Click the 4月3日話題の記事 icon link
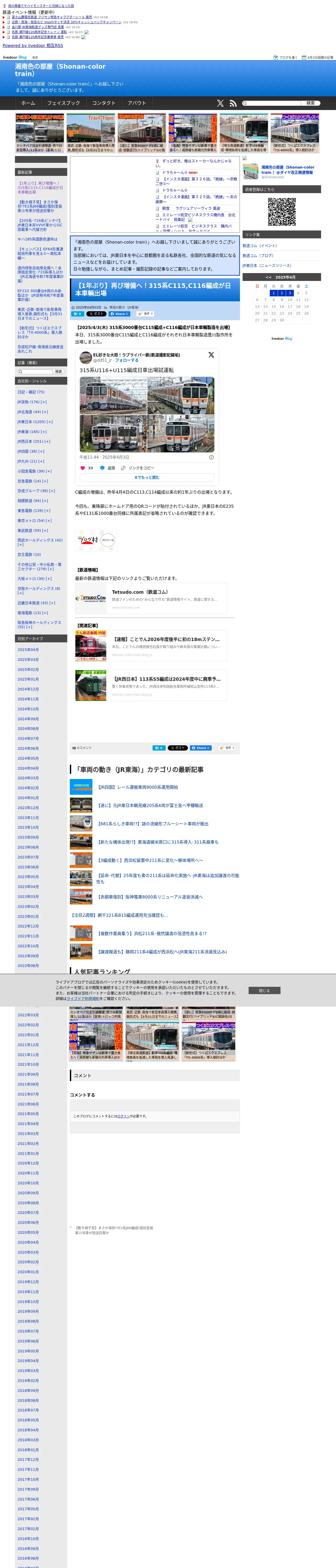This screenshot has width=336, height=1568. pyautogui.click(x=318, y=57)
